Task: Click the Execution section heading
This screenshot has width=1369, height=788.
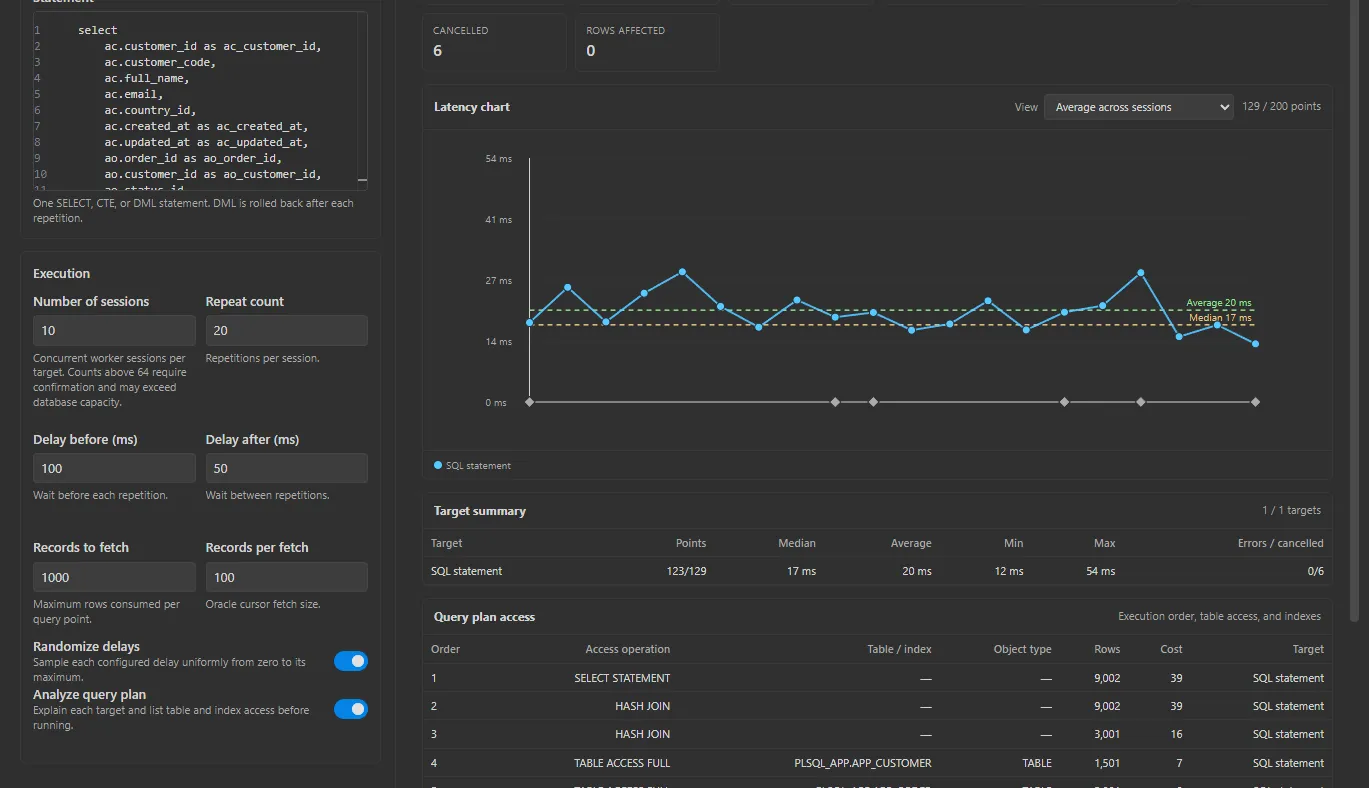Action: click(61, 273)
